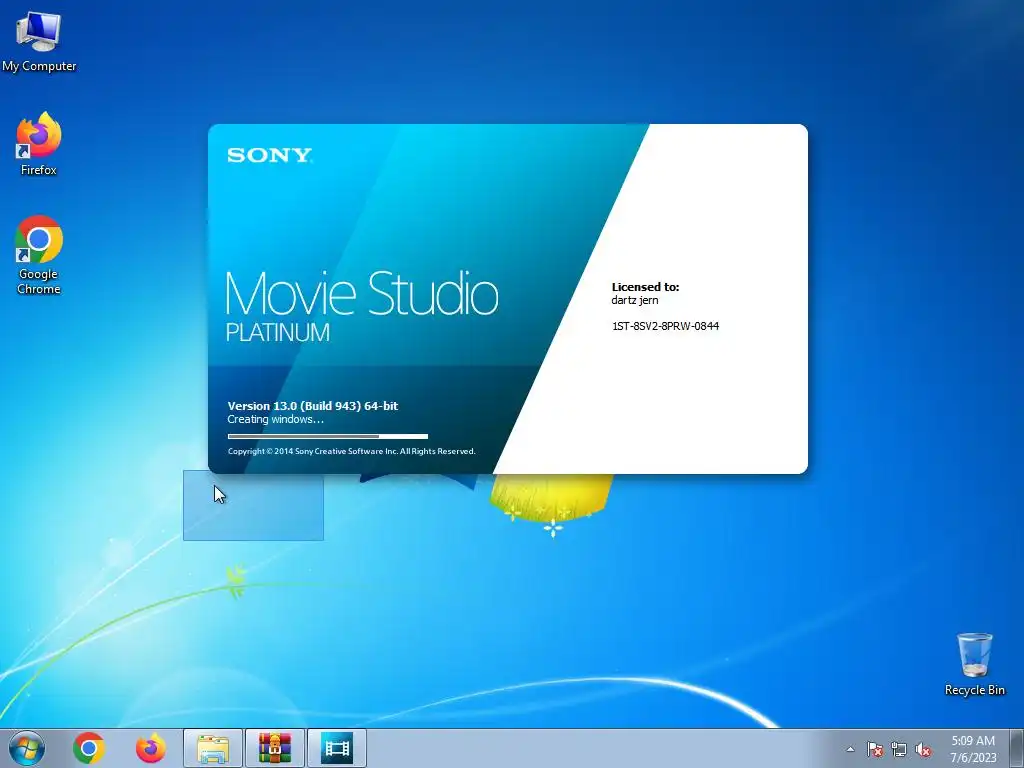Viewport: 1024px width, 768px height.
Task: Click the serial number 1ST-8SV2-8PRW-0844
Action: pyautogui.click(x=665, y=326)
